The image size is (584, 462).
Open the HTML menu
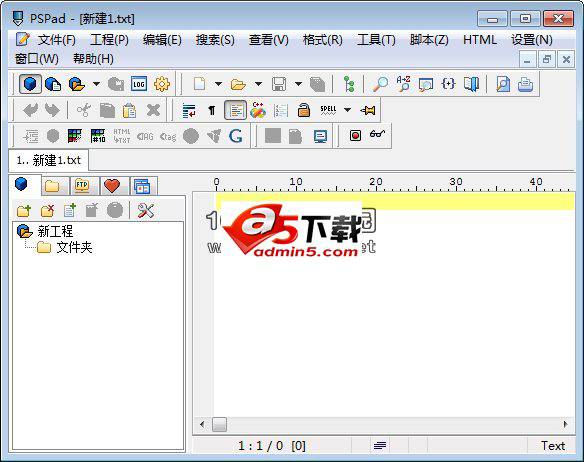click(480, 39)
